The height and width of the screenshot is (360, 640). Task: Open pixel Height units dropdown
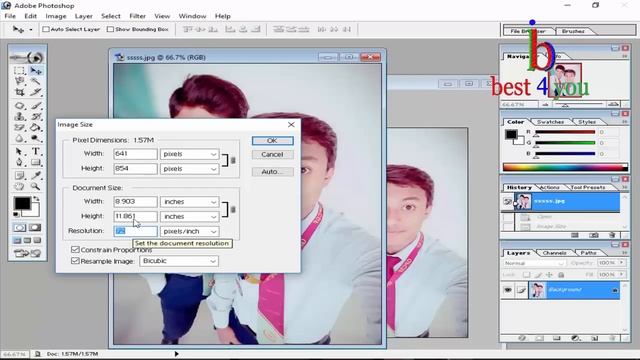click(190, 169)
